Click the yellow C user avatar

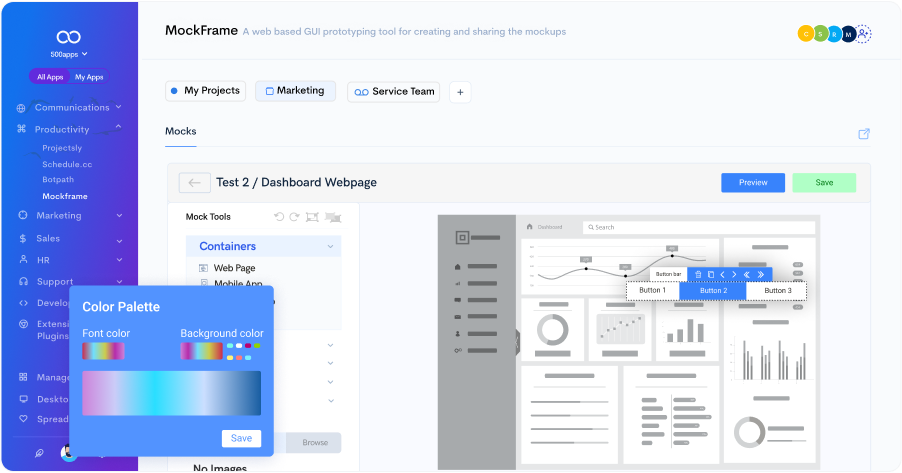[x=805, y=34]
